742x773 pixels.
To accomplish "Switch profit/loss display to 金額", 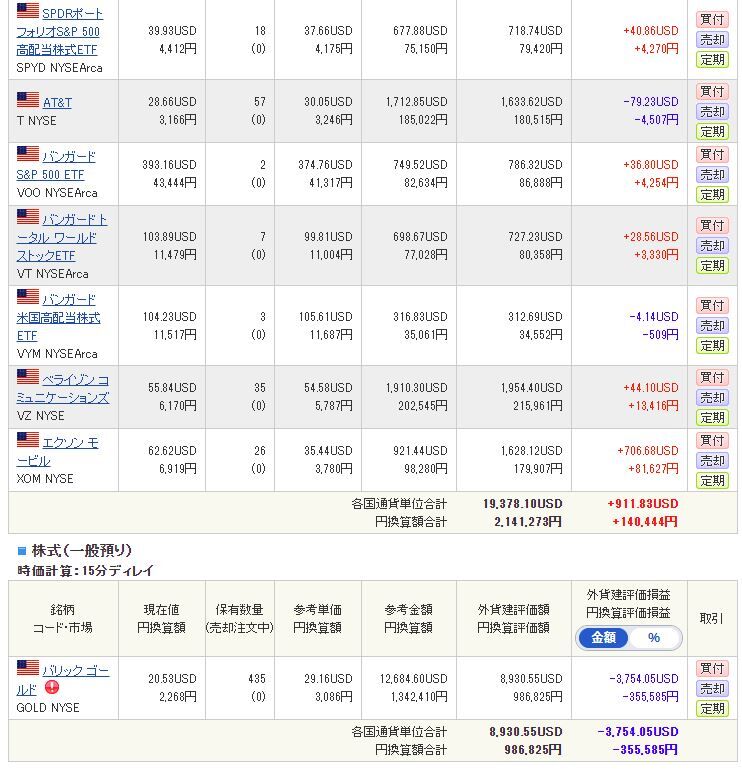I will [x=603, y=638].
